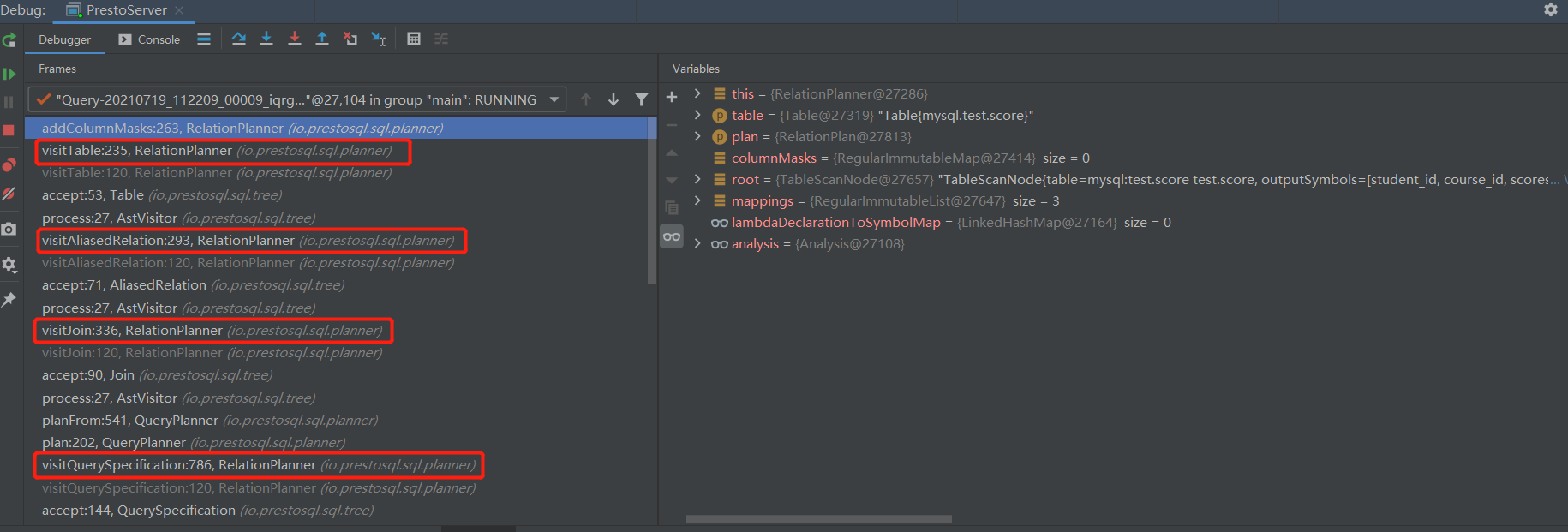Go to next frame with down arrow

(613, 99)
